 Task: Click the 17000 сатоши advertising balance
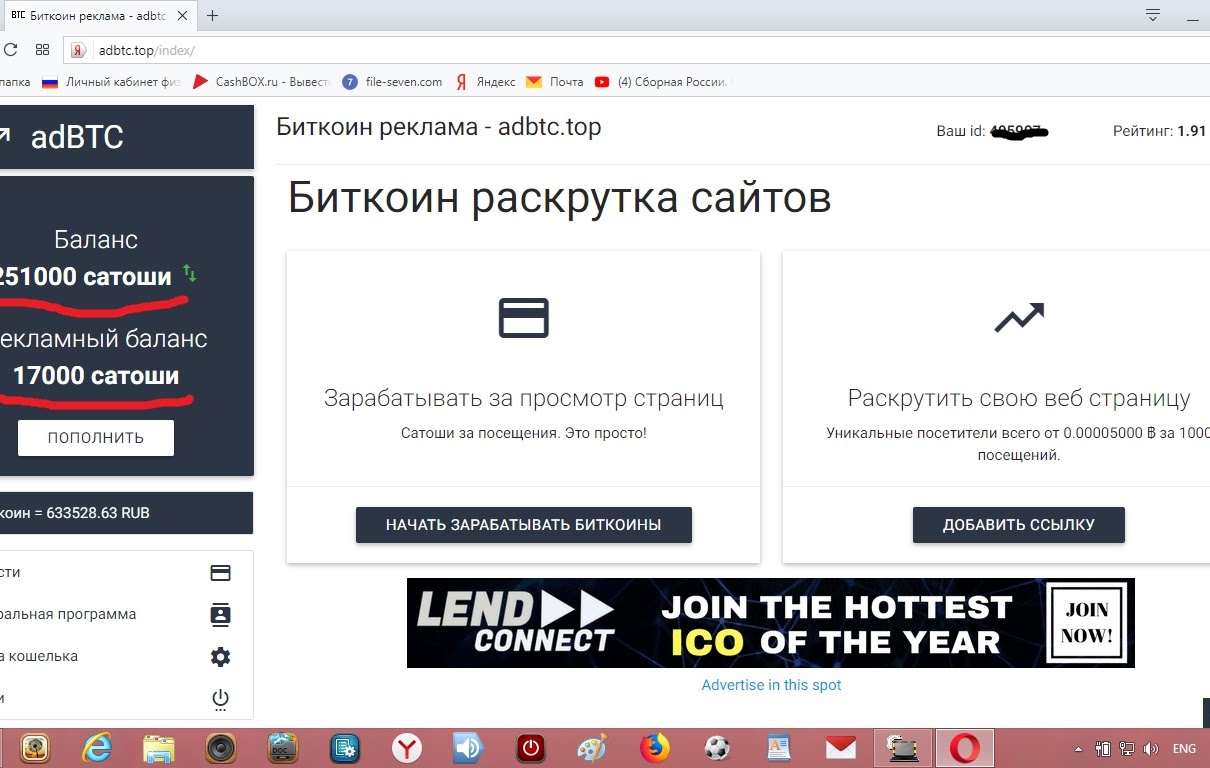pos(96,376)
